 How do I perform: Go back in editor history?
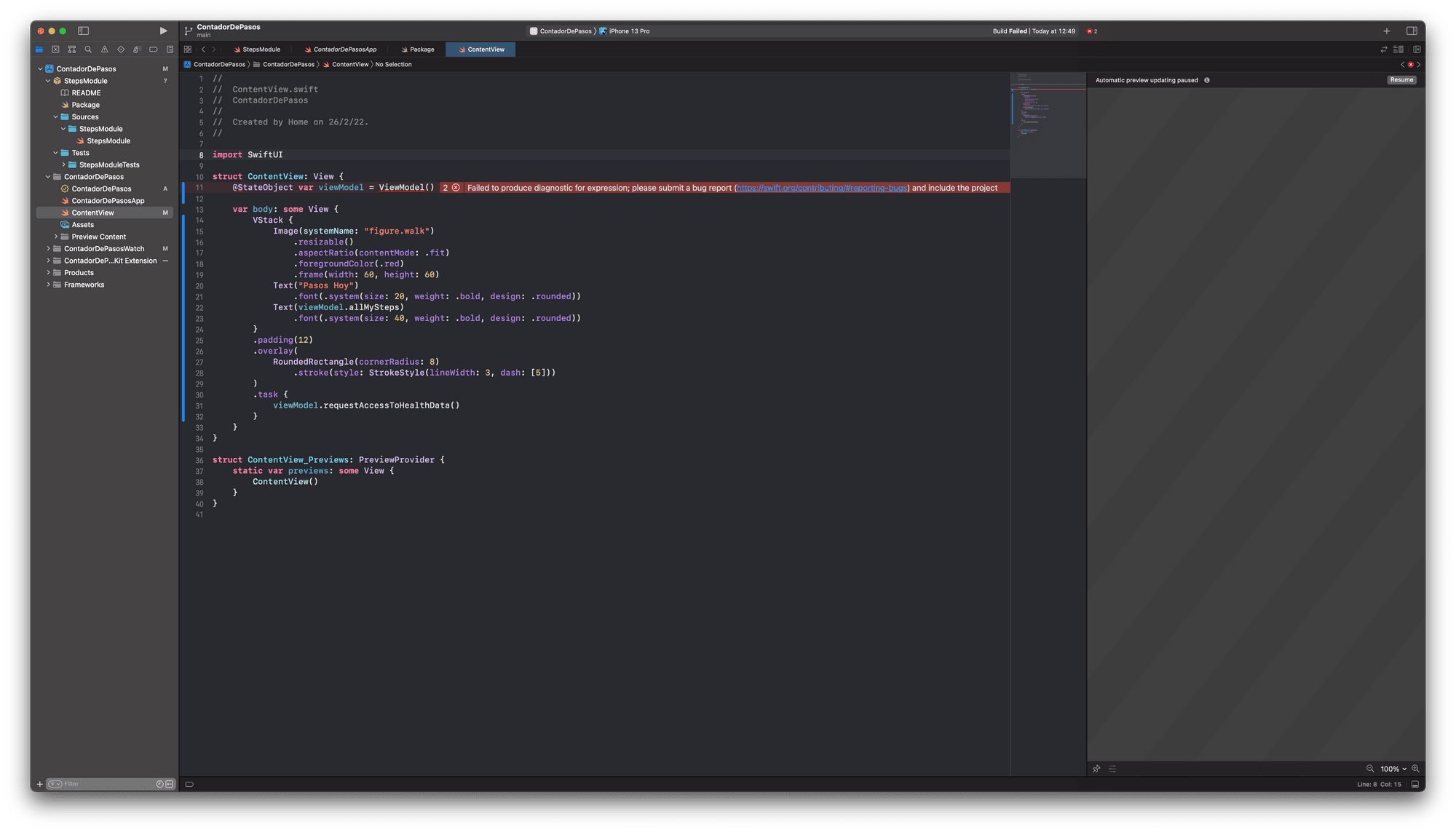tap(203, 49)
